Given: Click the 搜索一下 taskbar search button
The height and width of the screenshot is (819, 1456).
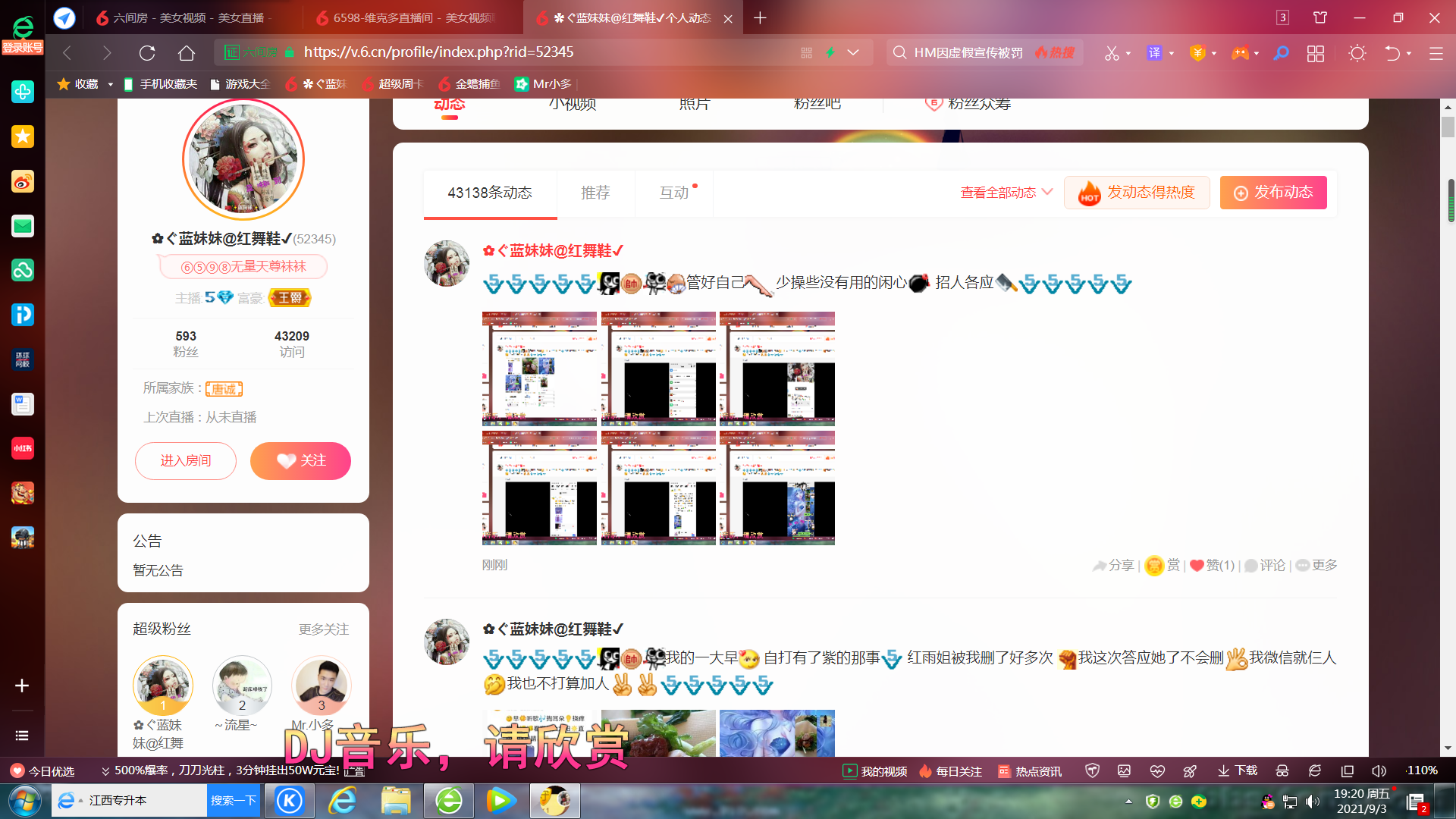Looking at the screenshot, I should [234, 801].
